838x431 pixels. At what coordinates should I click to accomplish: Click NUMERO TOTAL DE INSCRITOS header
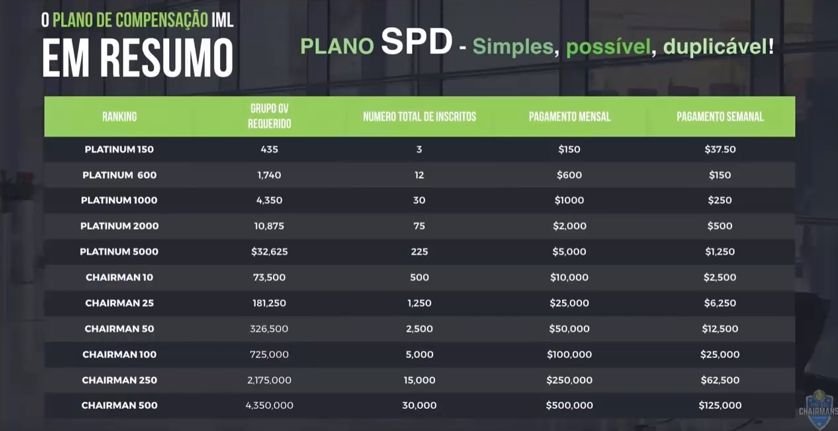coord(420,117)
